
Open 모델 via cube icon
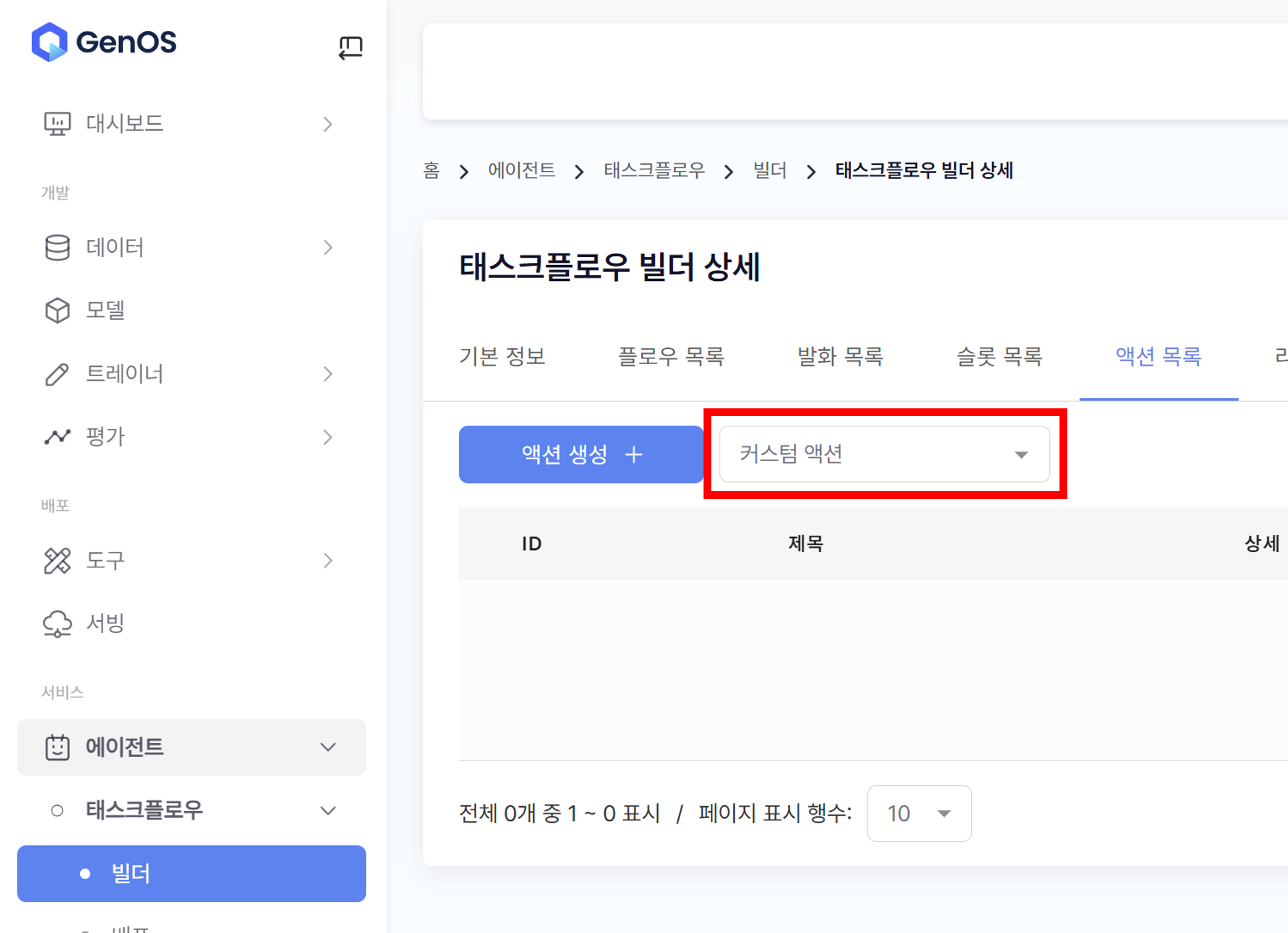(57, 310)
